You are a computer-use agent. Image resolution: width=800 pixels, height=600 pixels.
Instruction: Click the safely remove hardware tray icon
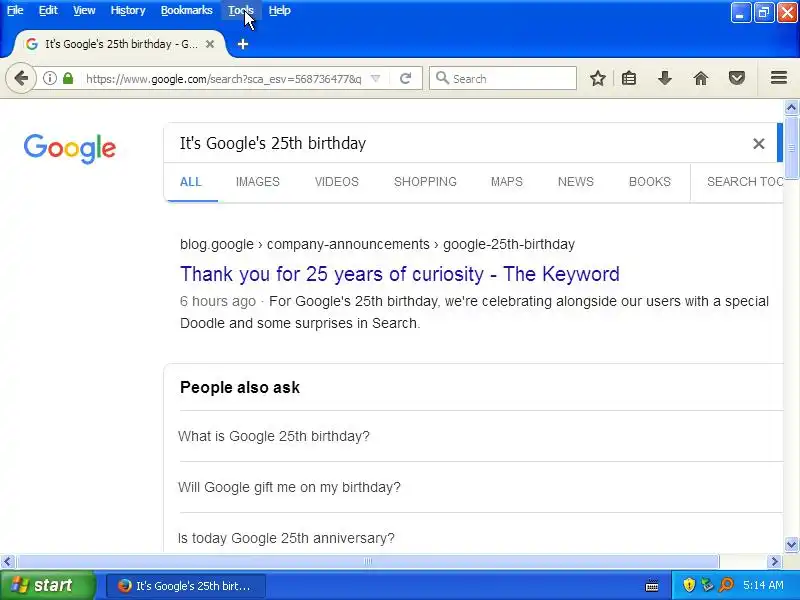pos(707,585)
